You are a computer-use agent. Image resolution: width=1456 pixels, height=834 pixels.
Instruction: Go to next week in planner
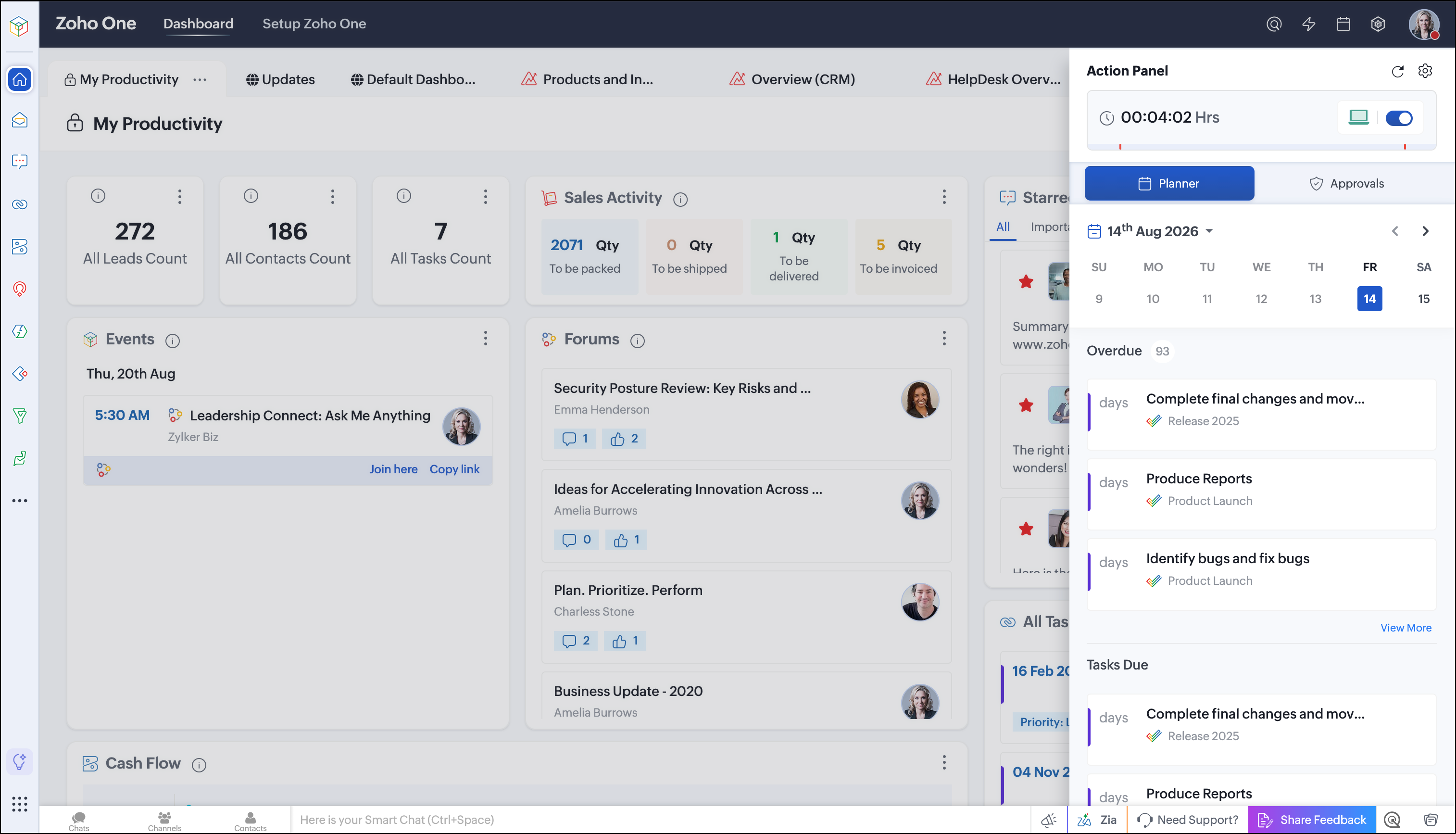pyautogui.click(x=1426, y=231)
